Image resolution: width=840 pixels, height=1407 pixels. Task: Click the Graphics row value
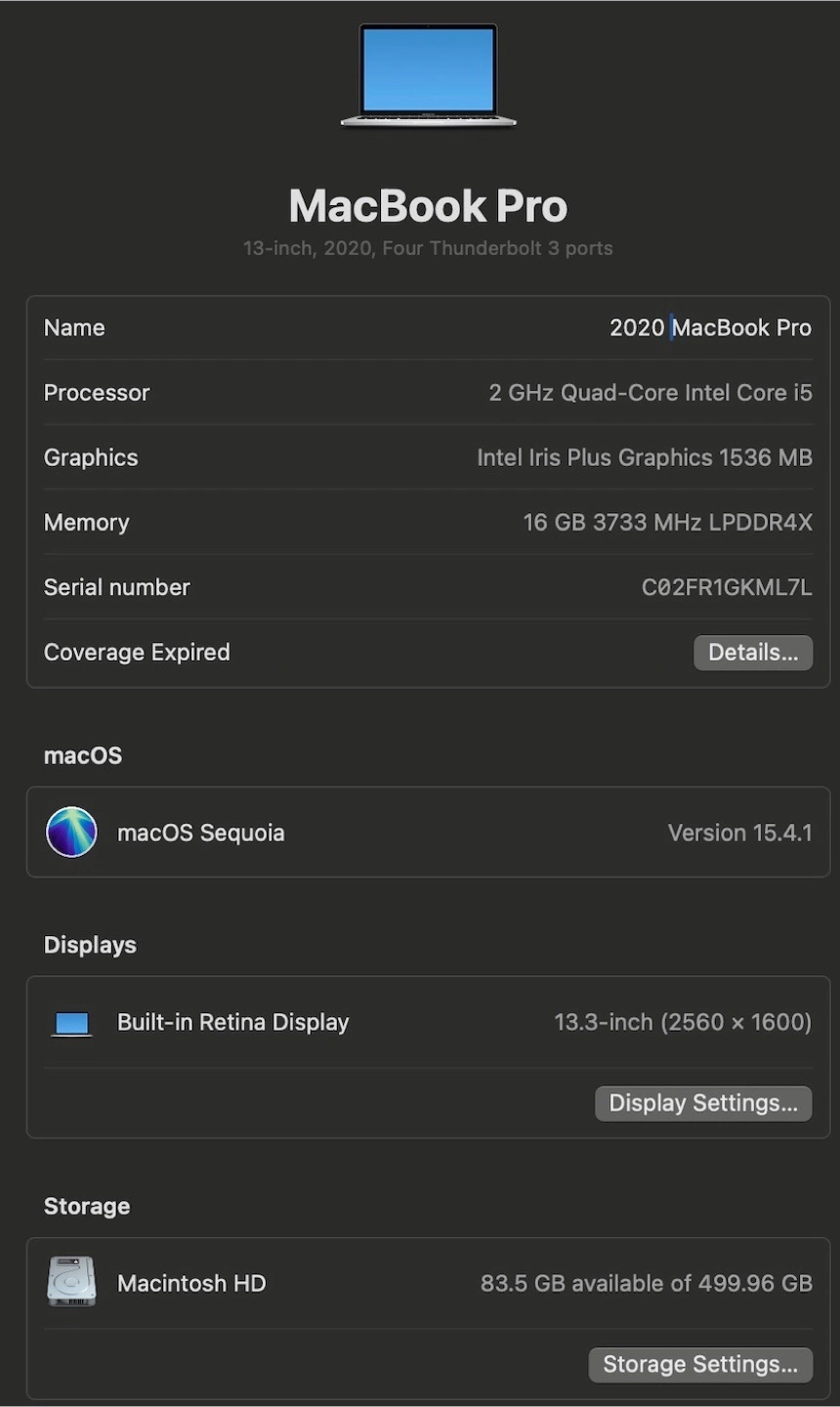point(644,457)
